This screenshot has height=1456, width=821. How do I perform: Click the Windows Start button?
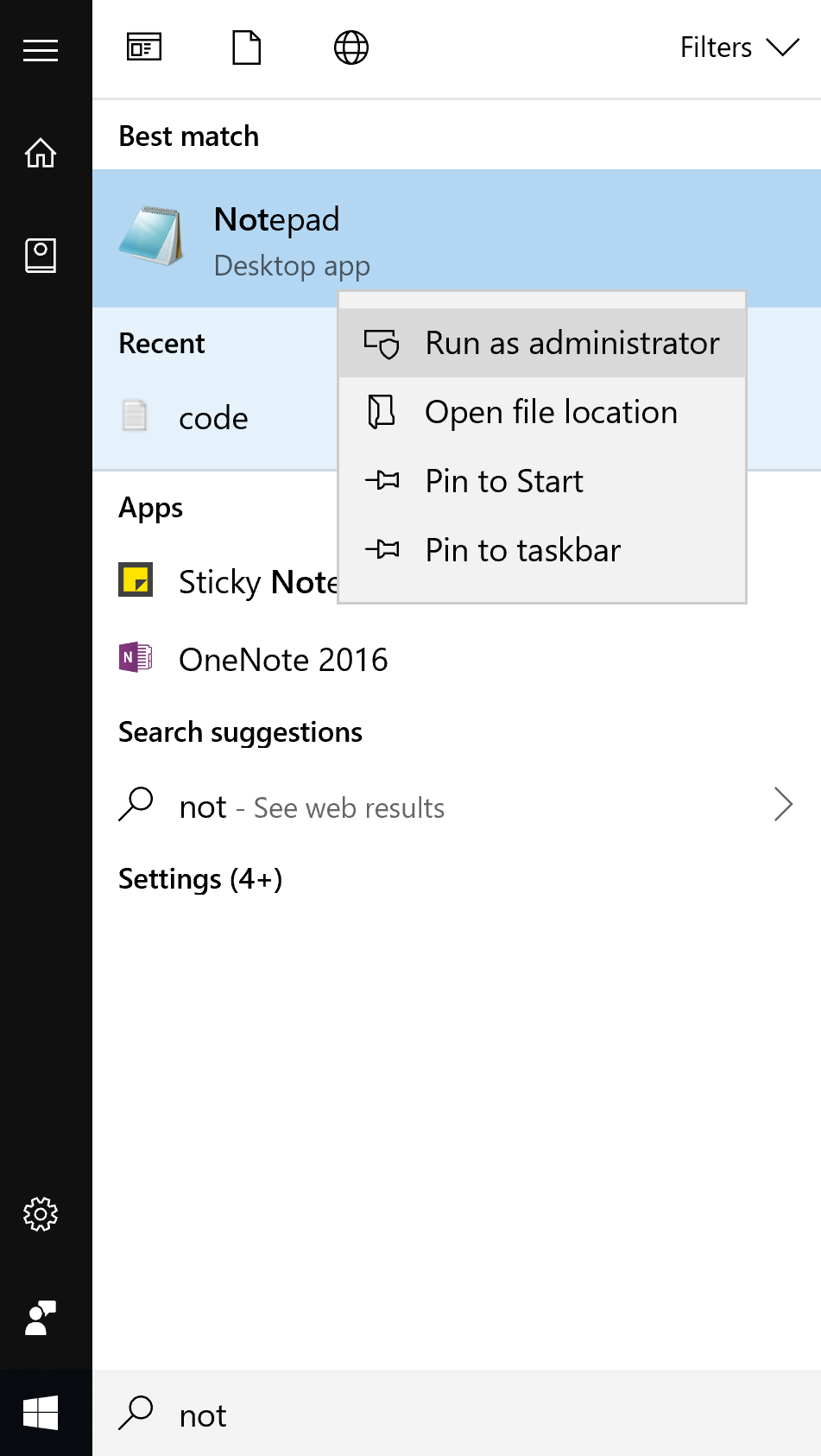point(41,1413)
